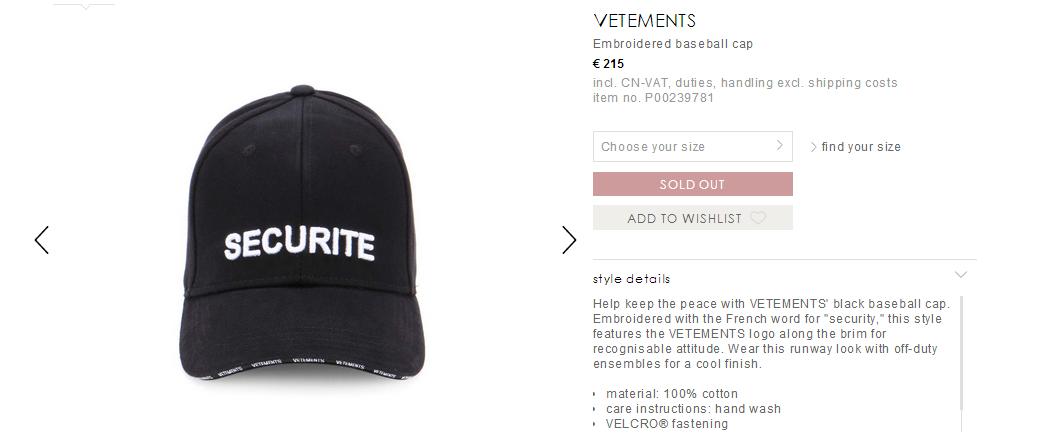Go to the previous product image arrow
This screenshot has height=440, width=1039.
coord(42,240)
